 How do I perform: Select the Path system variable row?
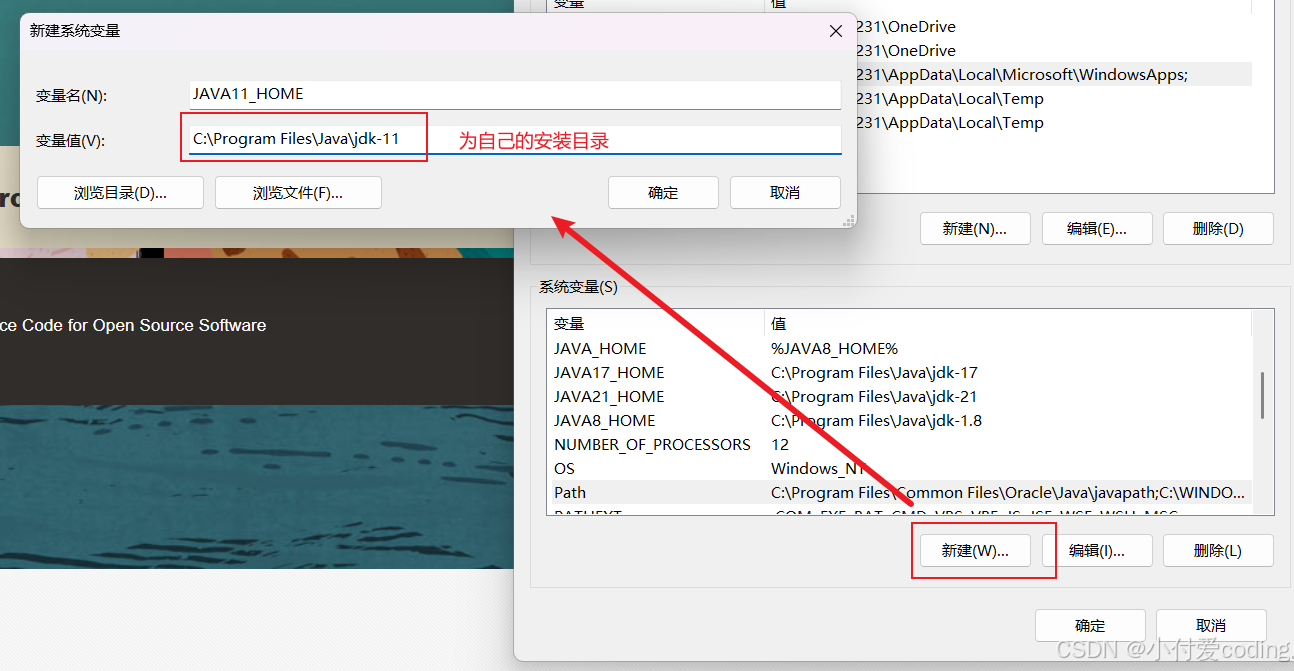point(899,493)
